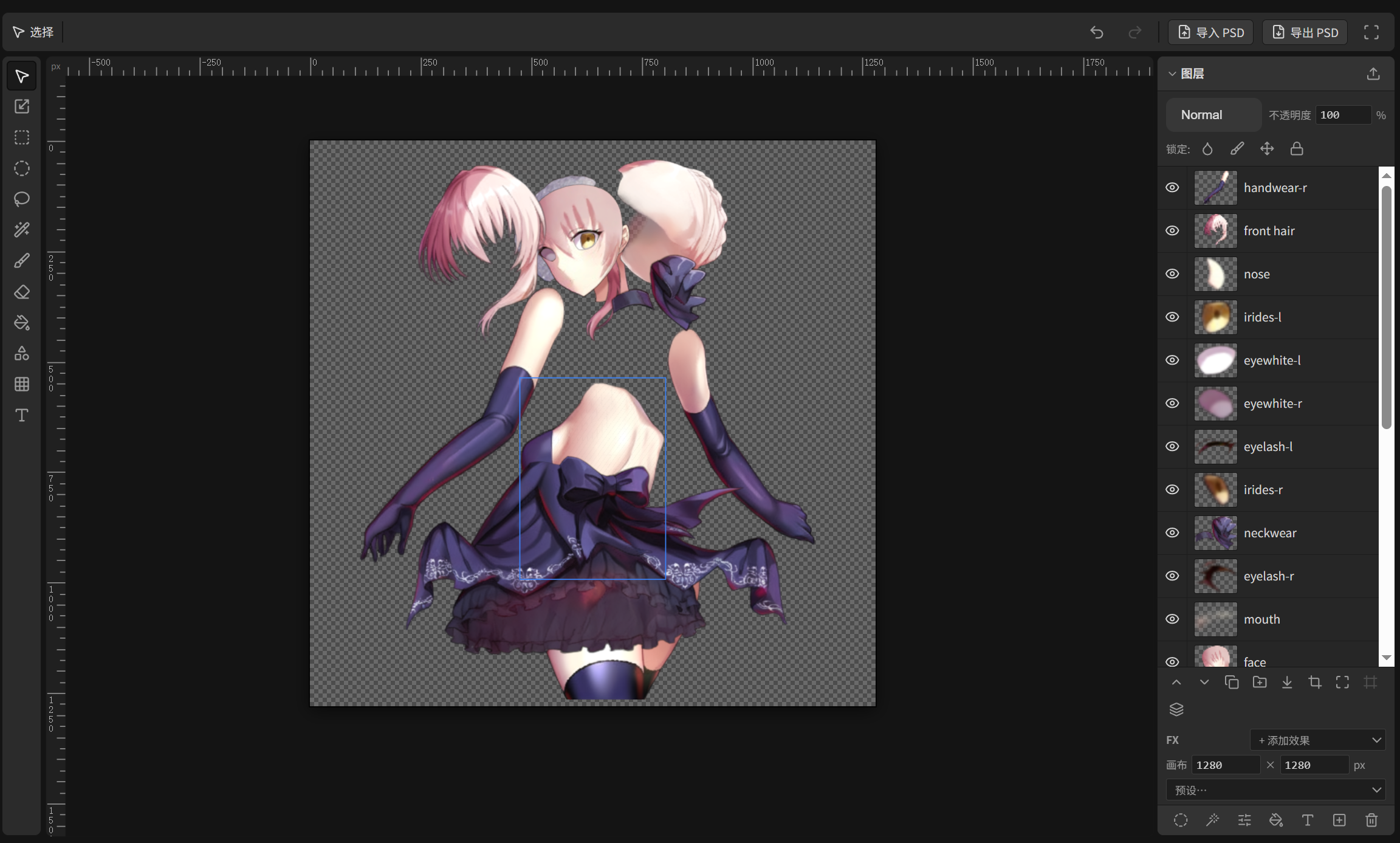The image size is (1400, 843).
Task: Hide the front hair layer
Action: pyautogui.click(x=1172, y=231)
